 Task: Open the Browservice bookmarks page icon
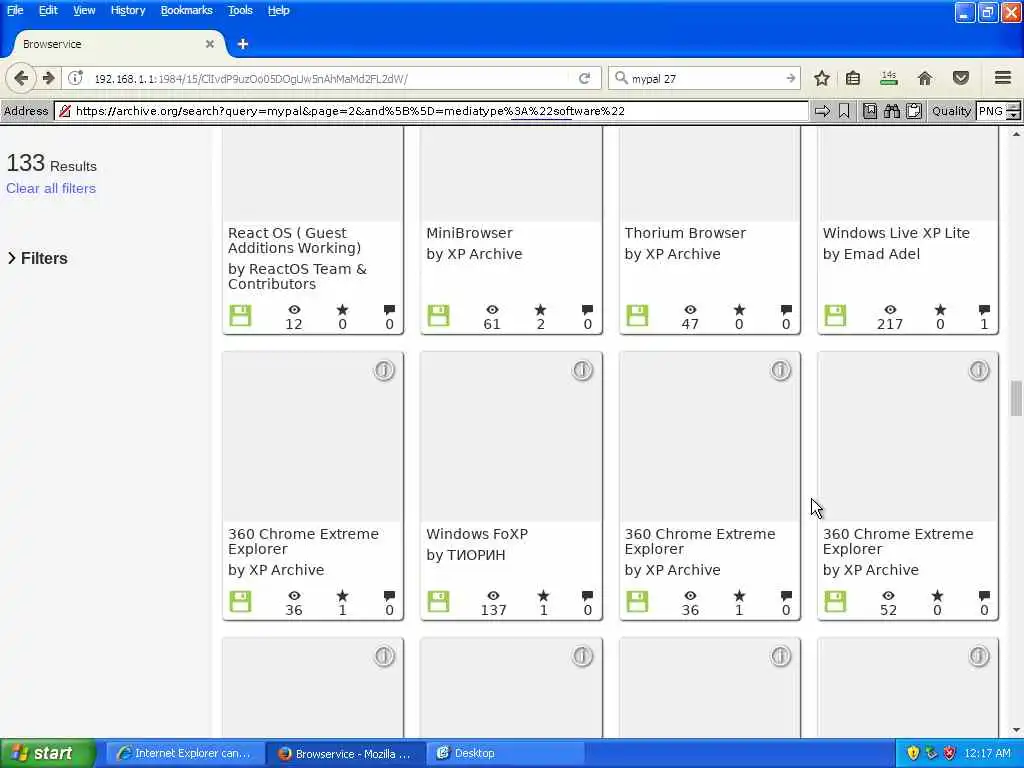[x=870, y=111]
